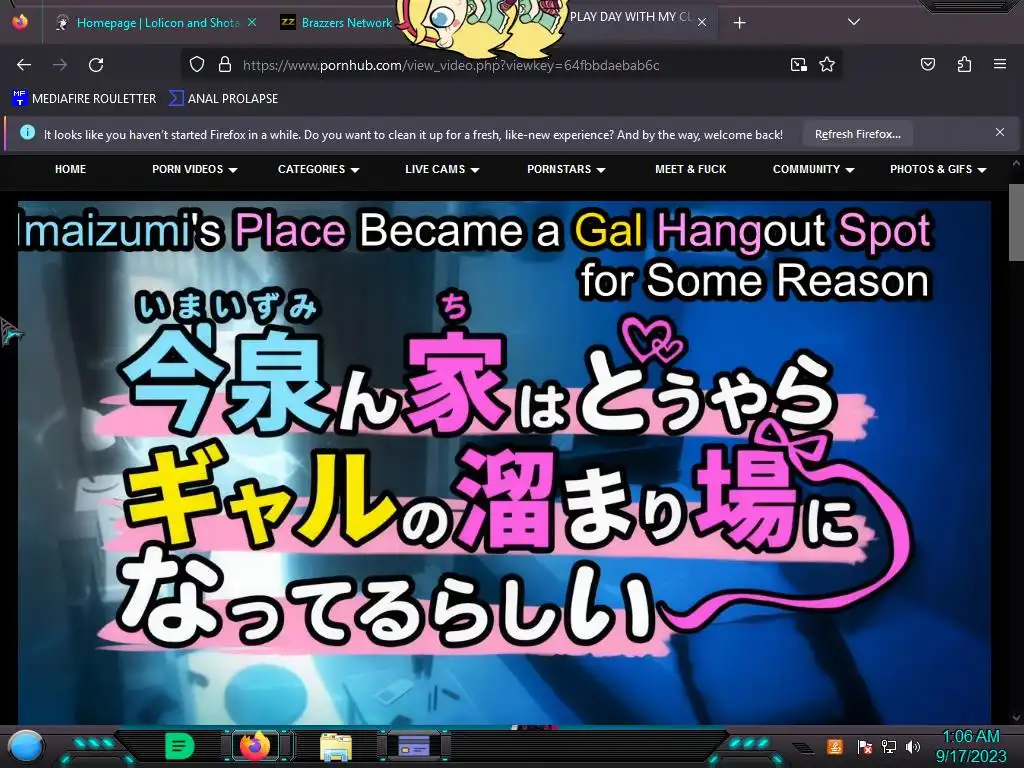Expand the PORNSTARS dropdown menu
The height and width of the screenshot is (768, 1024).
(566, 169)
